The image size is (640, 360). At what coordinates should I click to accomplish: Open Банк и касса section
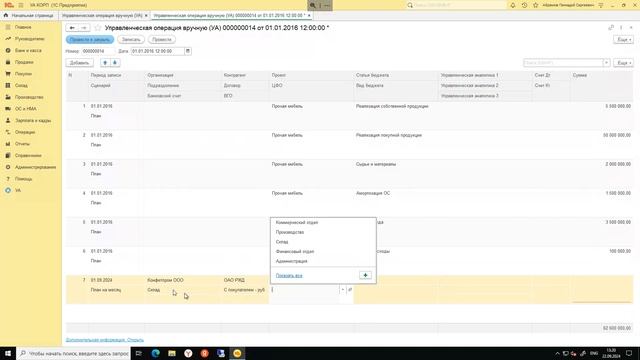pos(28,50)
